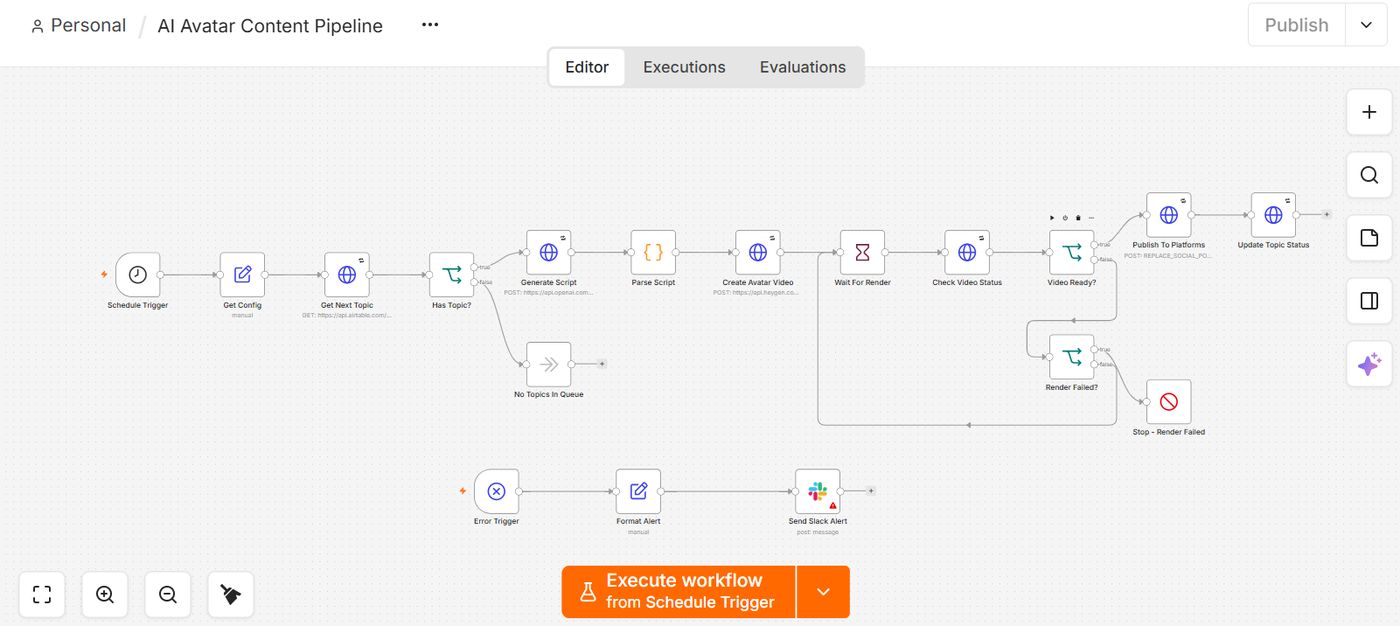Switch to the Editor tab
Image resolution: width=1400 pixels, height=626 pixels.
[x=587, y=67]
